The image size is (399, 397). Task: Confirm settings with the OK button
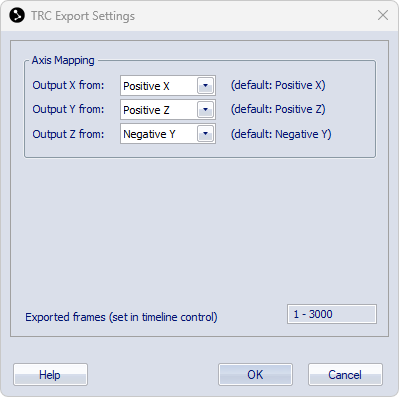click(255, 375)
